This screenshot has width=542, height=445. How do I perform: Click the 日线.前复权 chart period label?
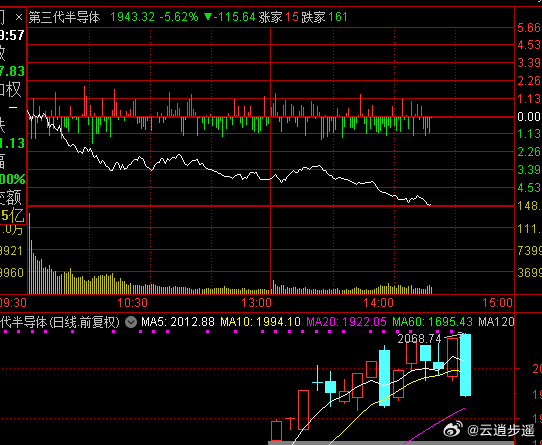[84, 322]
